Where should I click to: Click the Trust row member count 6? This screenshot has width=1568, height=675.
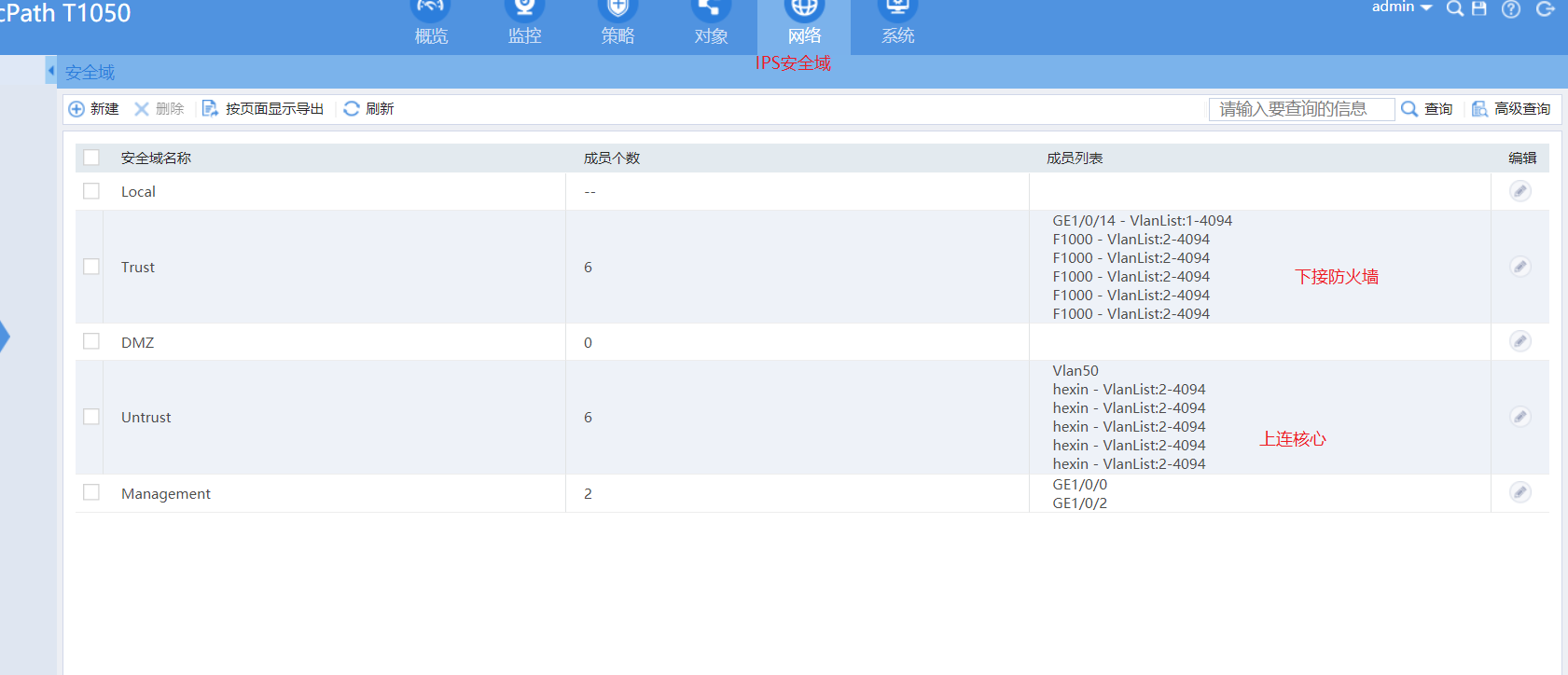tap(588, 268)
